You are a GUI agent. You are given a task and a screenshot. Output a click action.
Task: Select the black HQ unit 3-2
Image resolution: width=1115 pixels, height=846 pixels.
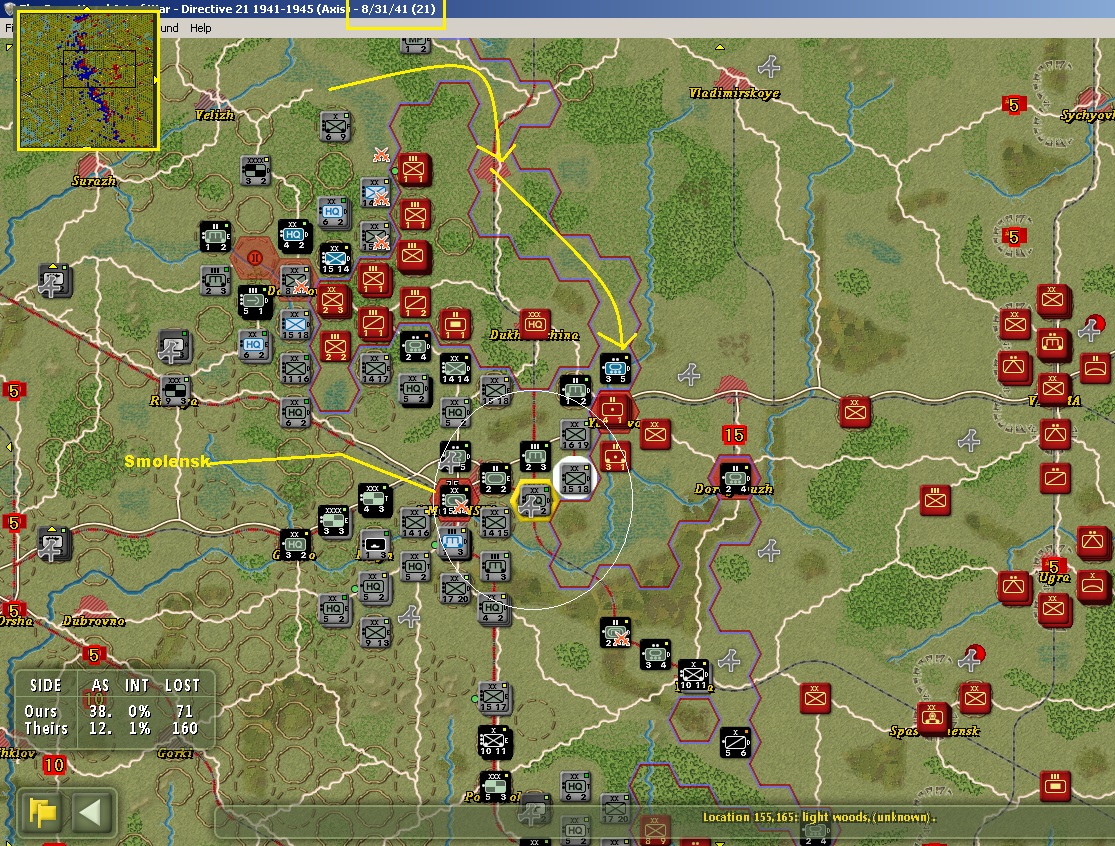coord(295,545)
